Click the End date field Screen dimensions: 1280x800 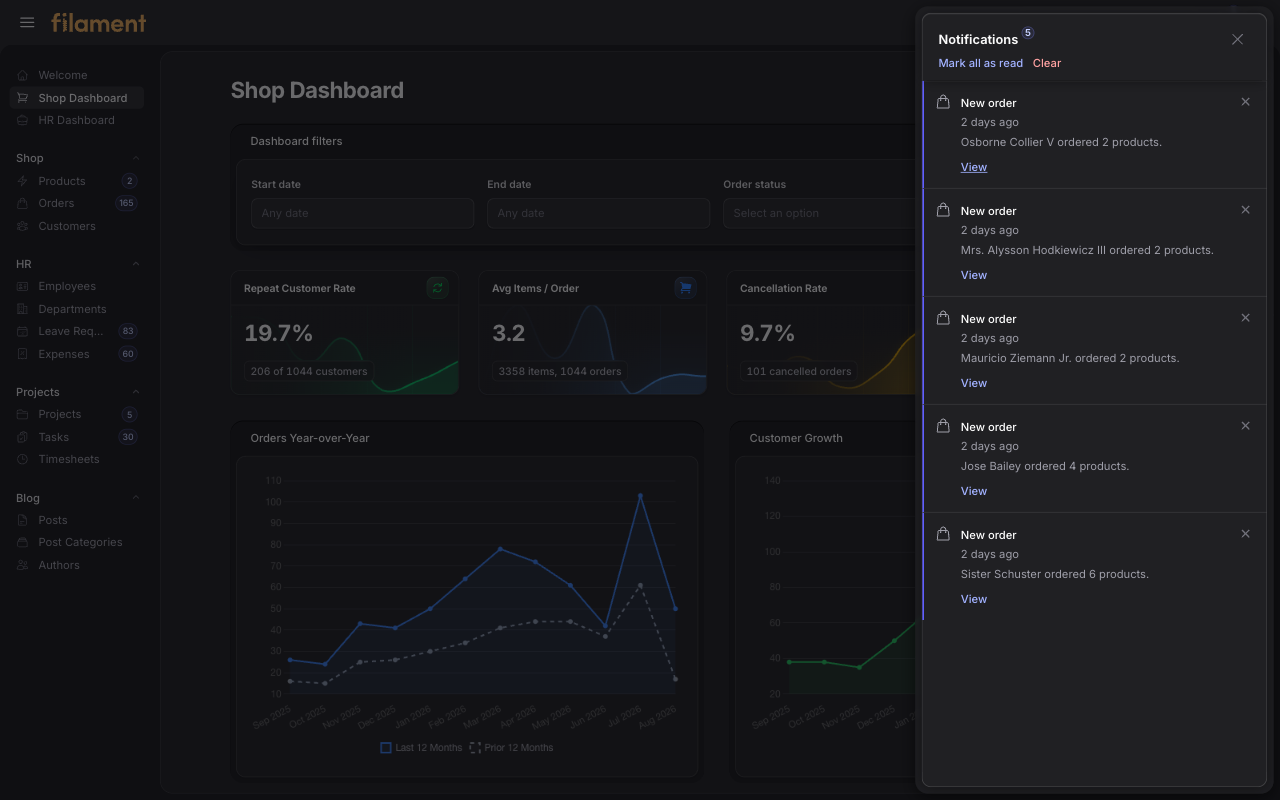click(598, 213)
